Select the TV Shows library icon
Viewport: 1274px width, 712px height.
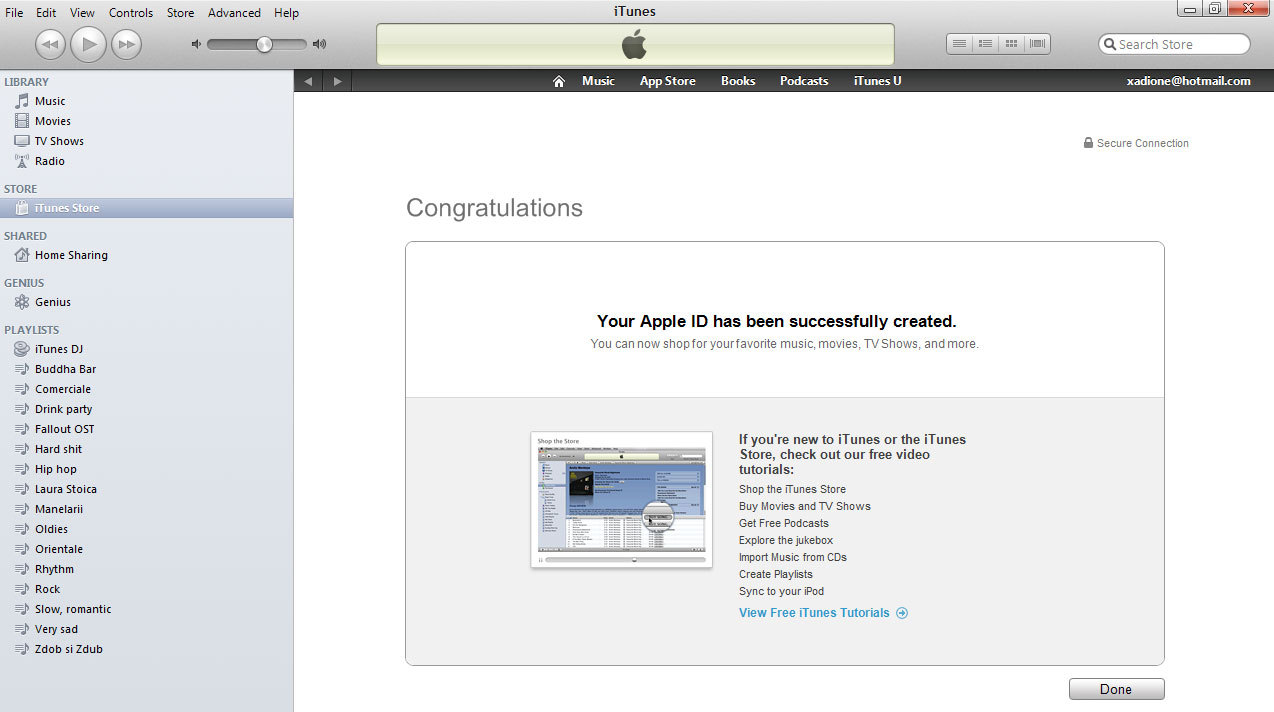point(22,141)
